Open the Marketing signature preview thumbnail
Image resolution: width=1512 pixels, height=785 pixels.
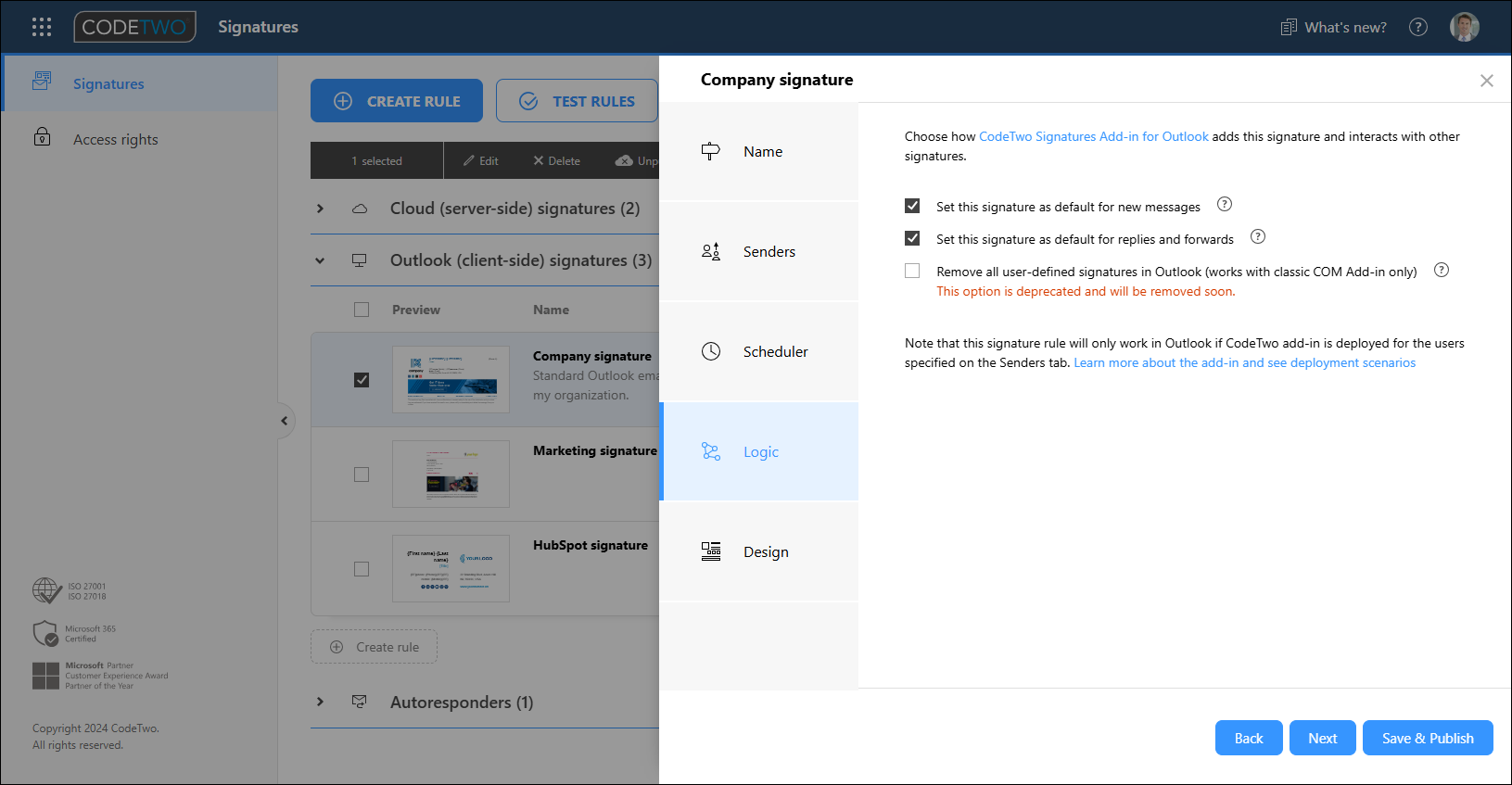(451, 474)
